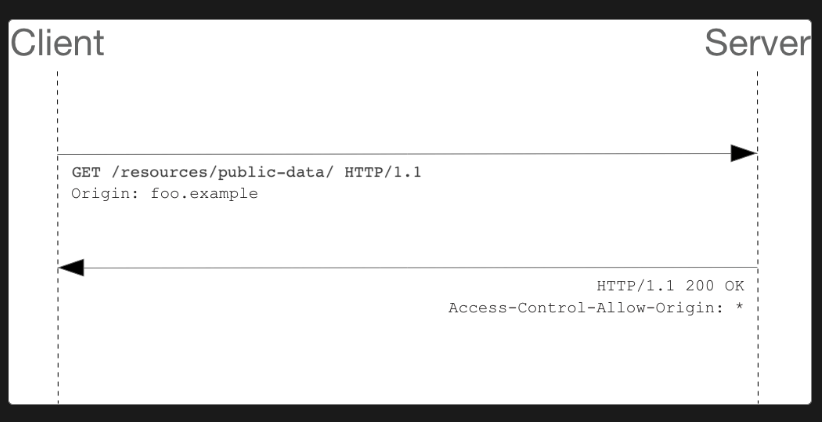The image size is (822, 422).
Task: Click the Server dashed lifeline
Action: pos(758,237)
